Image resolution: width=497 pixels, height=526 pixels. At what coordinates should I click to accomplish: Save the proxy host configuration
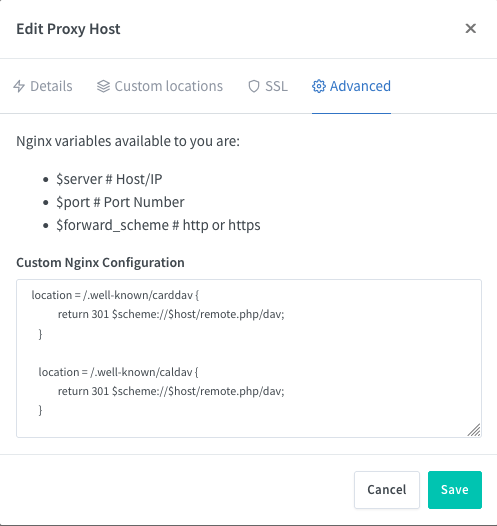tap(455, 490)
